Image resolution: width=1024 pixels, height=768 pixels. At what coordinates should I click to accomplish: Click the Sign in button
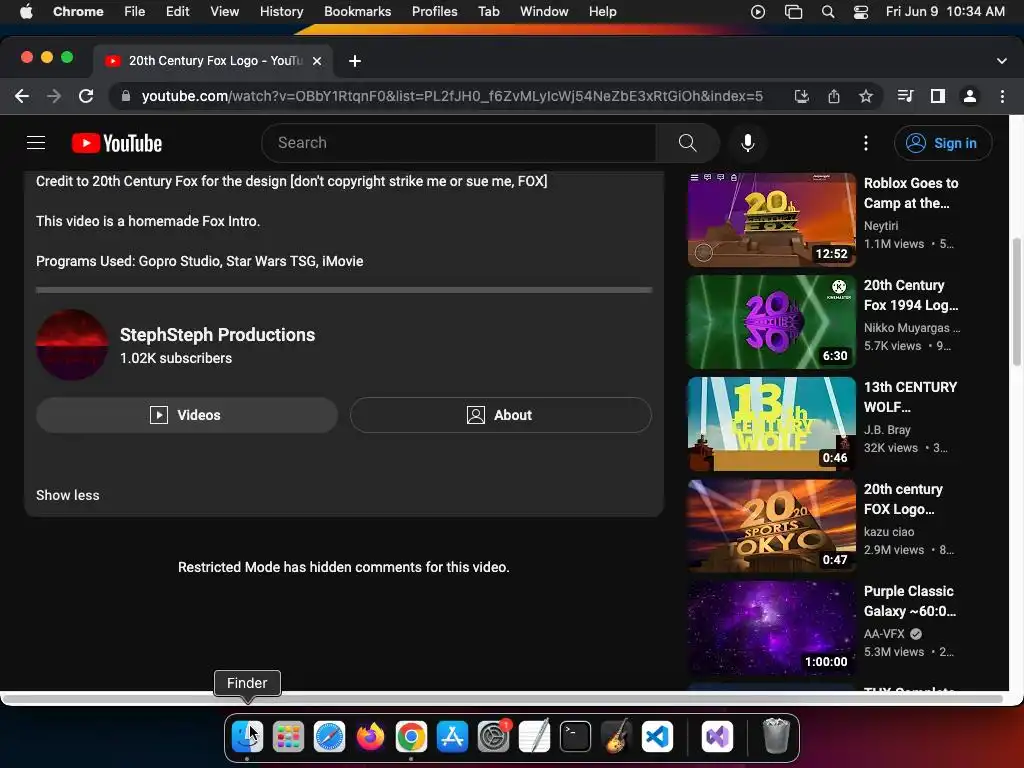(943, 143)
